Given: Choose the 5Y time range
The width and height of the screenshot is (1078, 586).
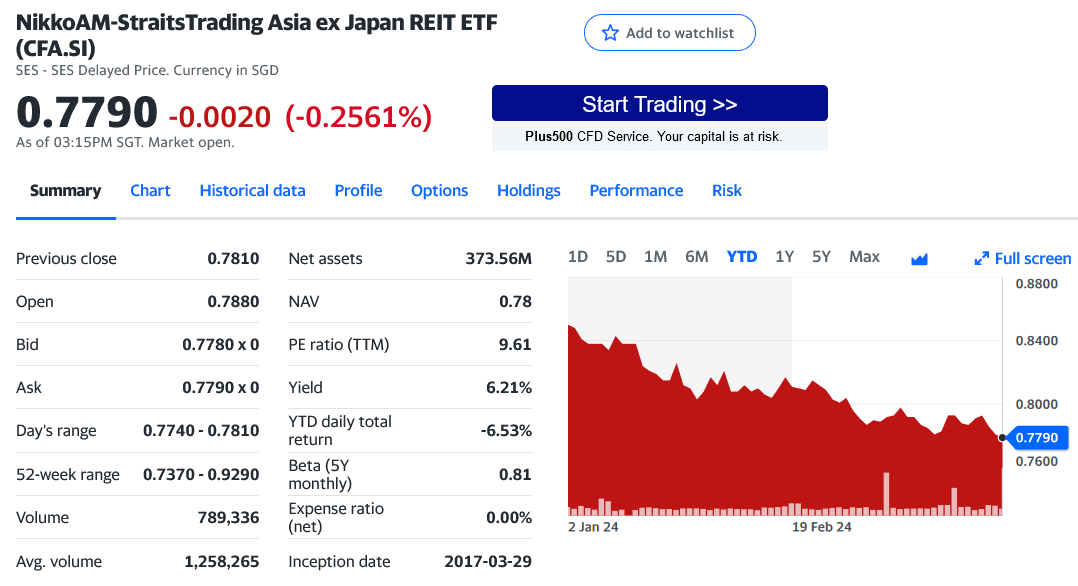Looking at the screenshot, I should pos(821,256).
